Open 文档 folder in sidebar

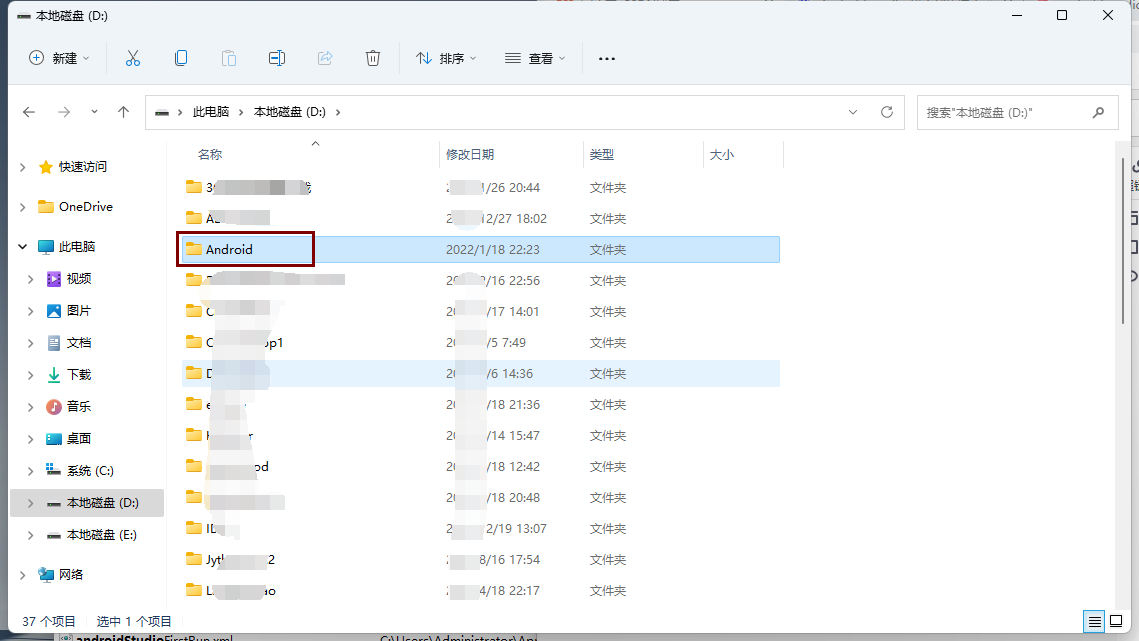point(79,343)
